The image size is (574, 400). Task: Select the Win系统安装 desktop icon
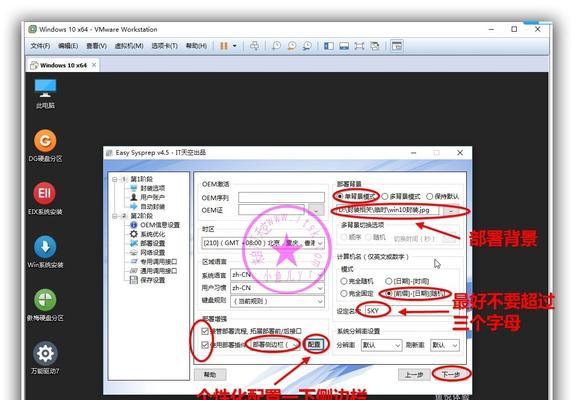(x=45, y=252)
